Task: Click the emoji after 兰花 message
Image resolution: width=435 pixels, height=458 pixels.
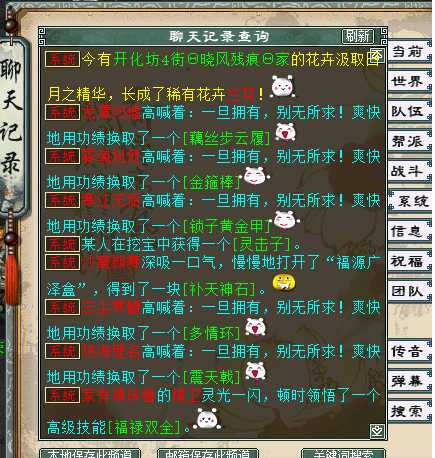Action: coord(282,87)
